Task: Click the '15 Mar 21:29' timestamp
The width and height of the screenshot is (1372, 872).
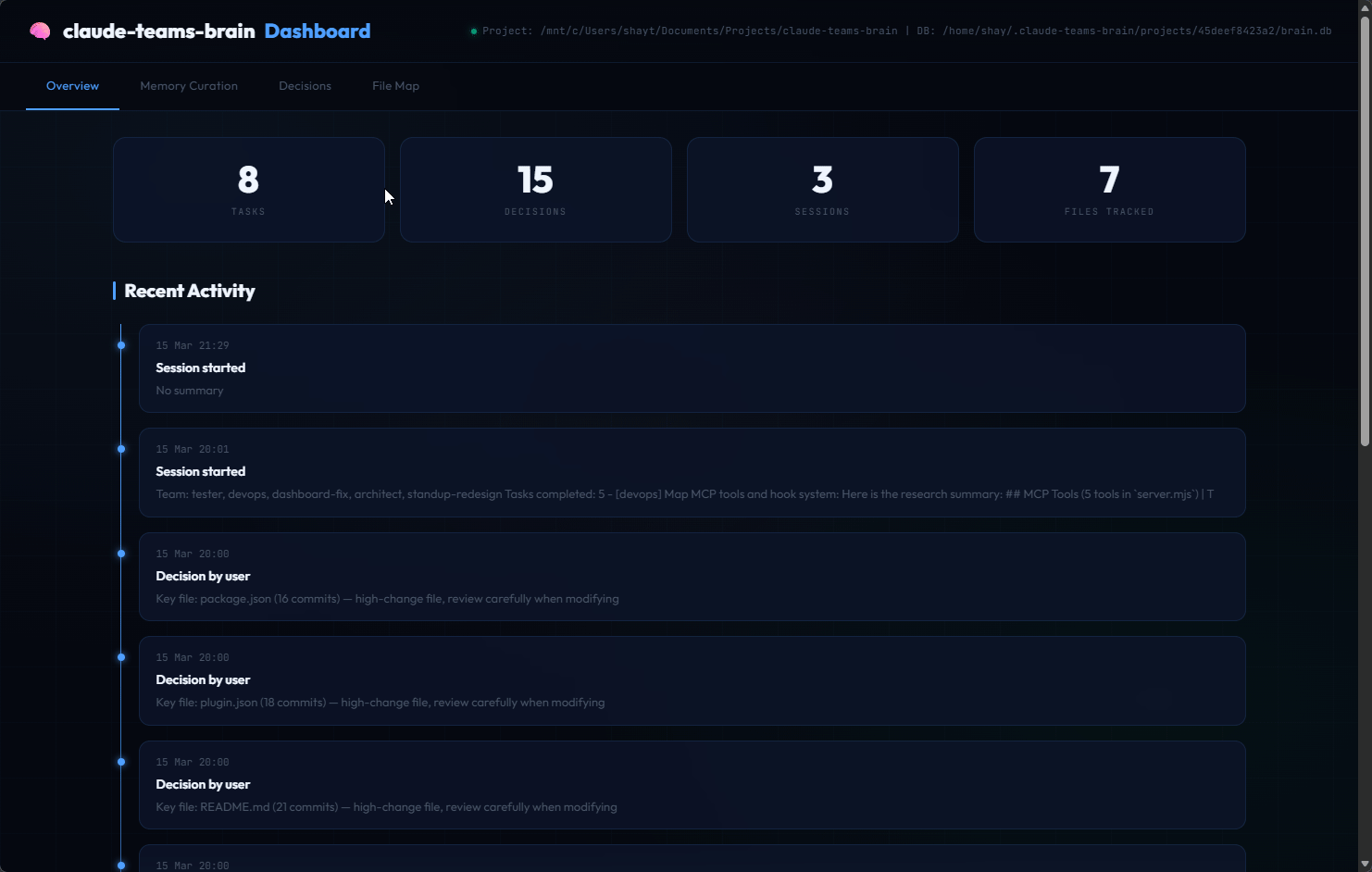Action: point(193,345)
